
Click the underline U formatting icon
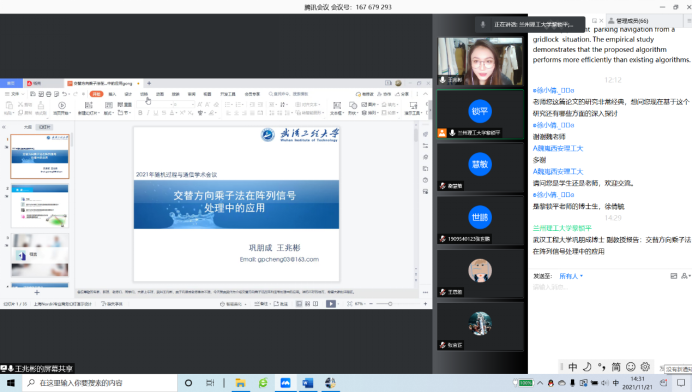click(156, 113)
